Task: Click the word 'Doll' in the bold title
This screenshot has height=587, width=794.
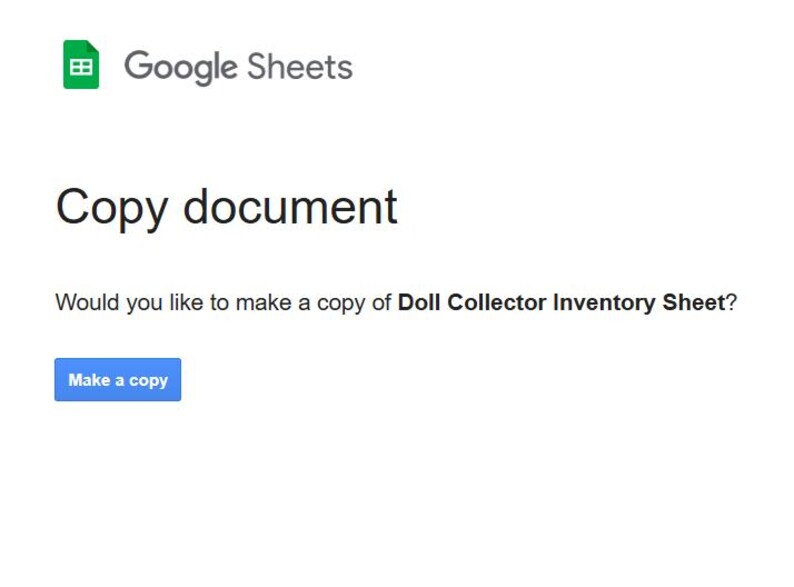Action: [419, 302]
